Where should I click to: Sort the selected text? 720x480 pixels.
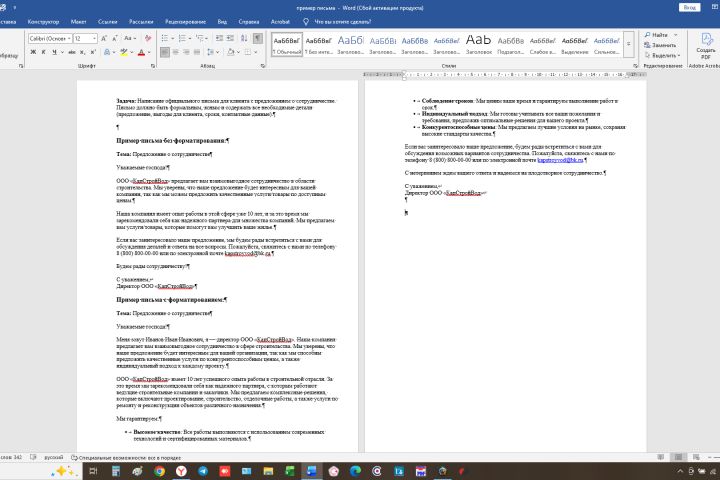point(244,38)
